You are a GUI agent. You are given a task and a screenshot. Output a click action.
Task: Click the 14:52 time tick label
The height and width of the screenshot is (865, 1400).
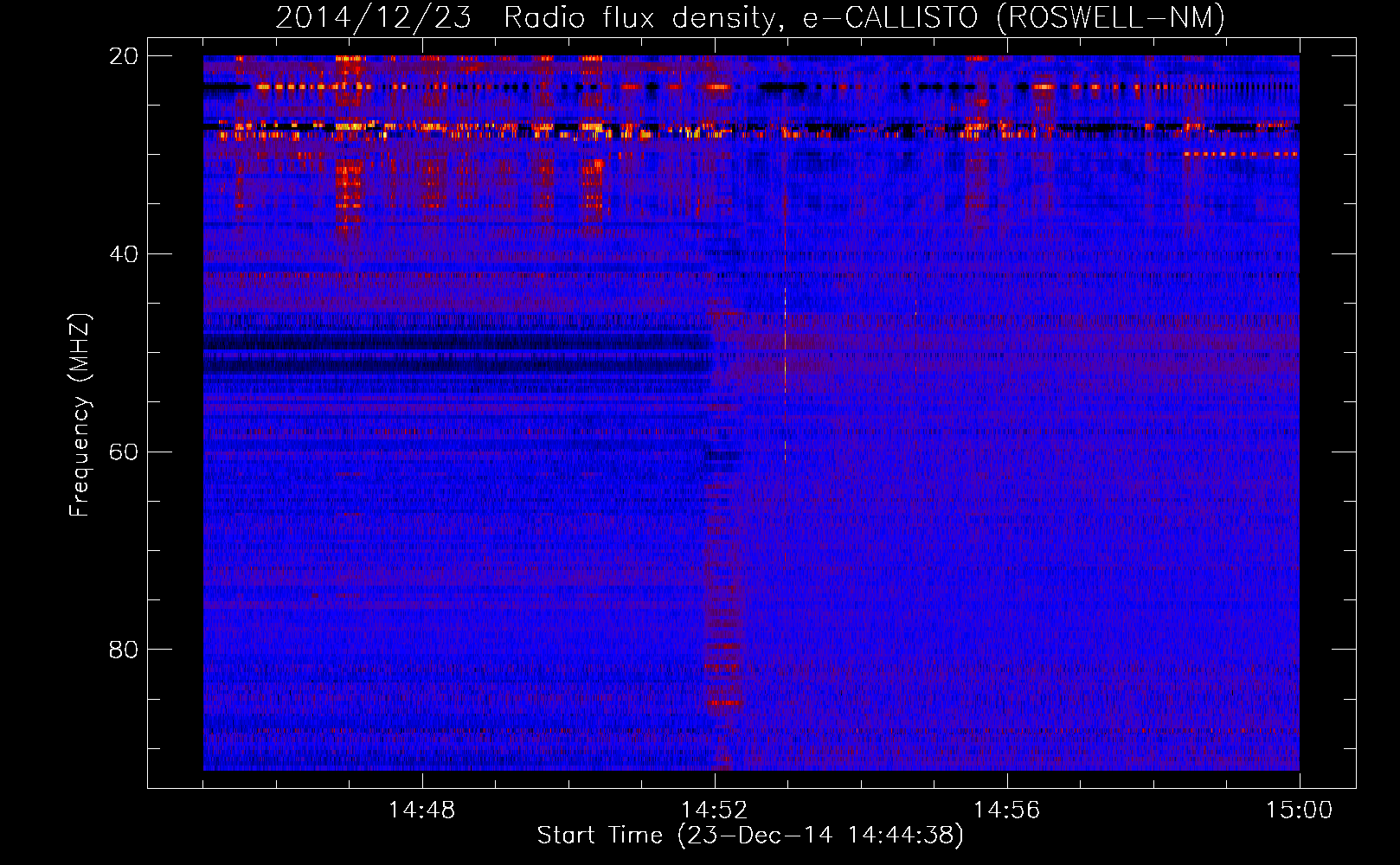point(715,810)
